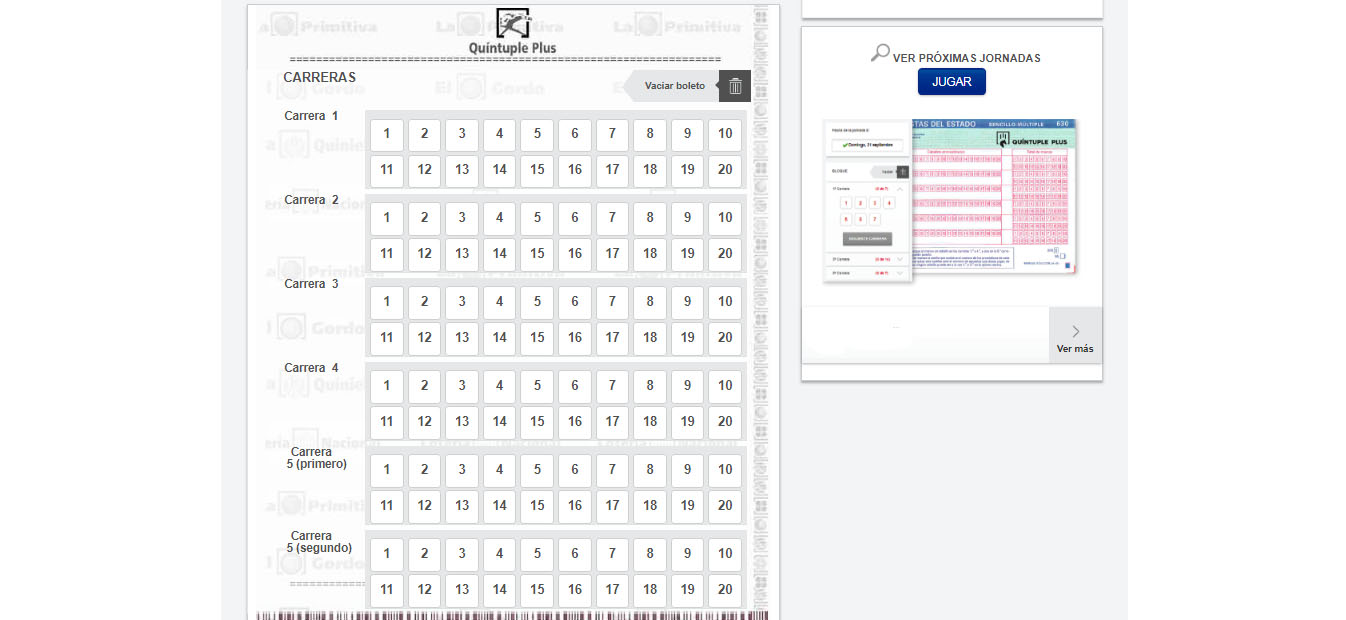The width and height of the screenshot is (1346, 620).
Task: Select number 20 in Carrera 4
Action: 725,423
